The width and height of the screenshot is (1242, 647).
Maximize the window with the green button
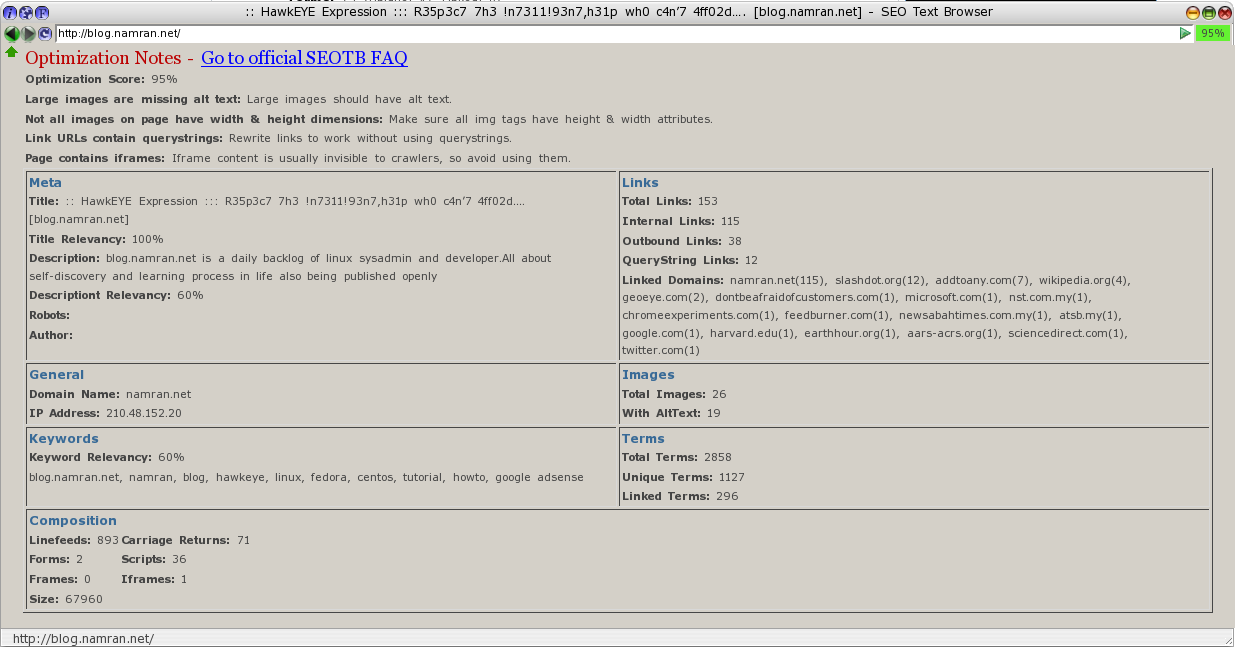pos(1208,13)
